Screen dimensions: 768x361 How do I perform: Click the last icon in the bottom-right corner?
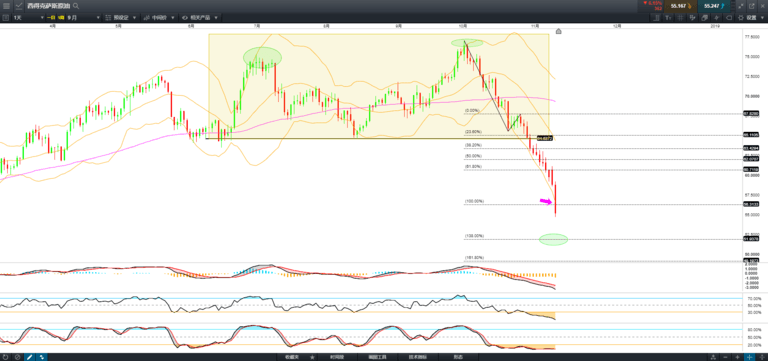[x=762, y=357]
